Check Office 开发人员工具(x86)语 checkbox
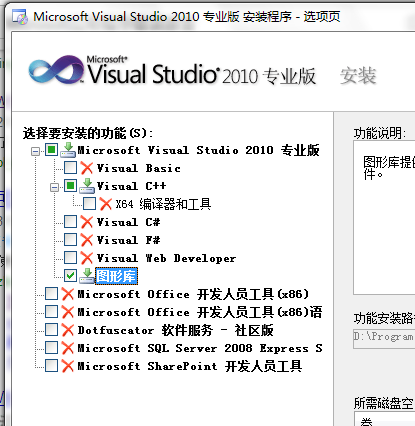 click(51, 312)
